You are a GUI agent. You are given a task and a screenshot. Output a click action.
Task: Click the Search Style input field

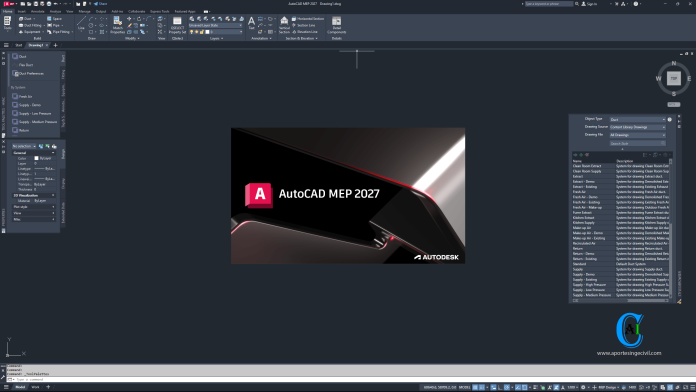[x=637, y=143]
